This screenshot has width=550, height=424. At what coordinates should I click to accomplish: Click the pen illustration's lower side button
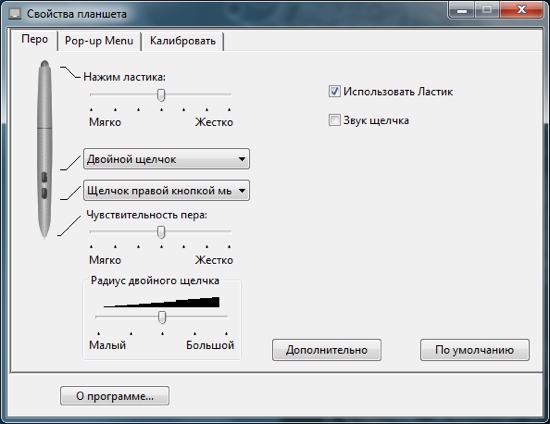44,194
